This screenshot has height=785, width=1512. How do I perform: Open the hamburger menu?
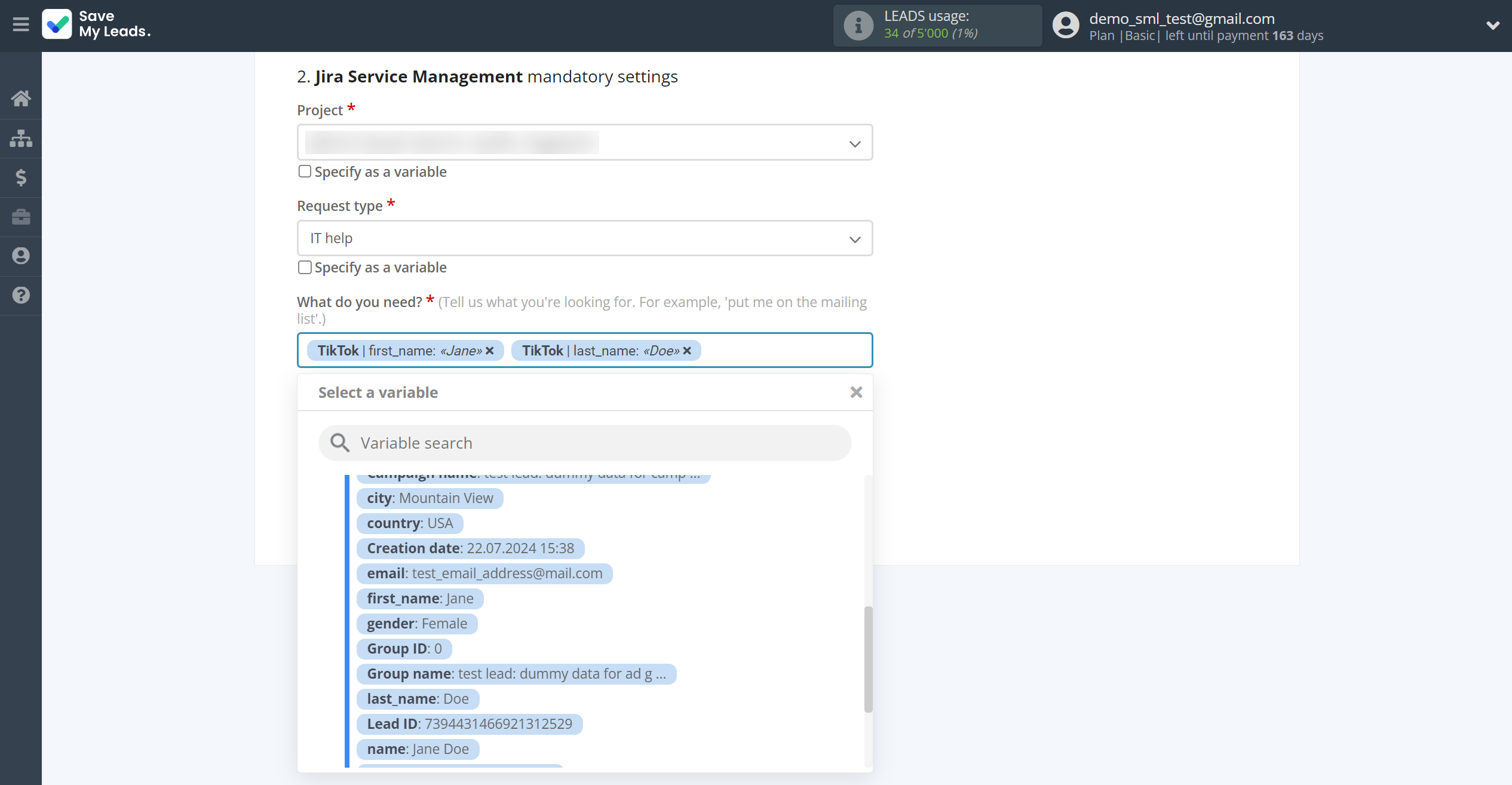coord(21,24)
